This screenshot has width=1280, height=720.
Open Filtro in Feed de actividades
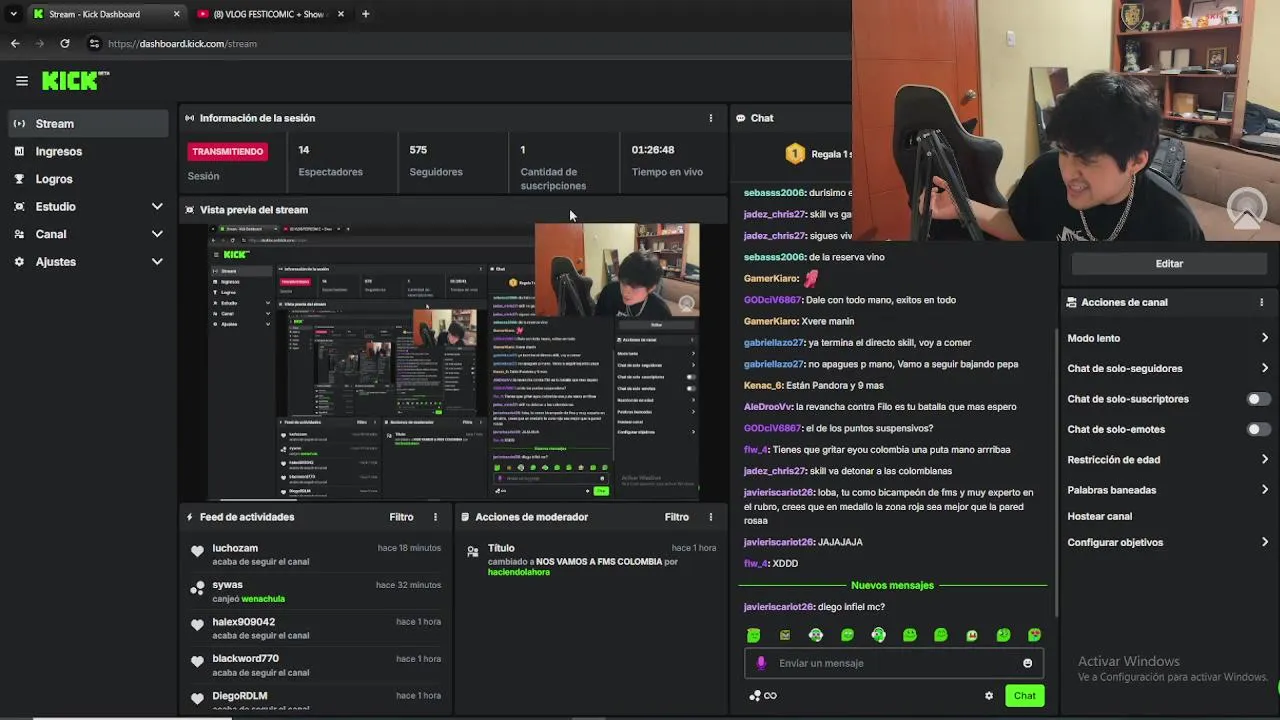[401, 517]
